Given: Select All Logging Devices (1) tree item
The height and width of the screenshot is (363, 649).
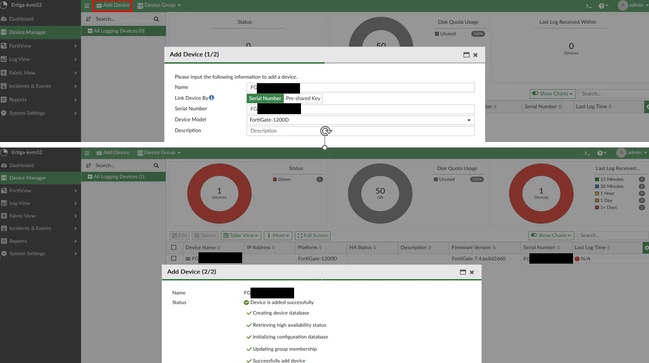Looking at the screenshot, I should (x=123, y=177).
